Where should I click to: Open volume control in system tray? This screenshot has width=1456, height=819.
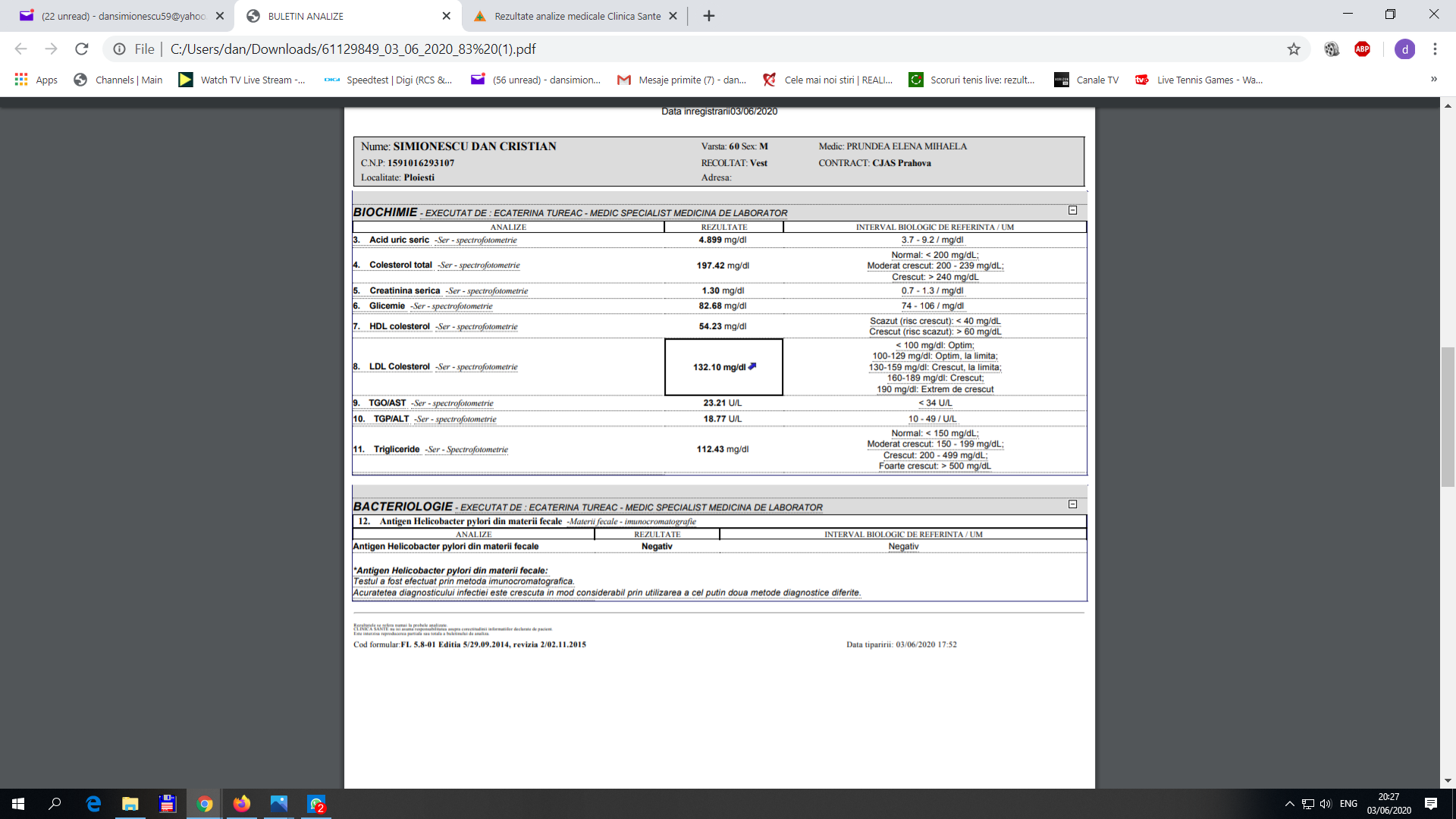point(1326,804)
